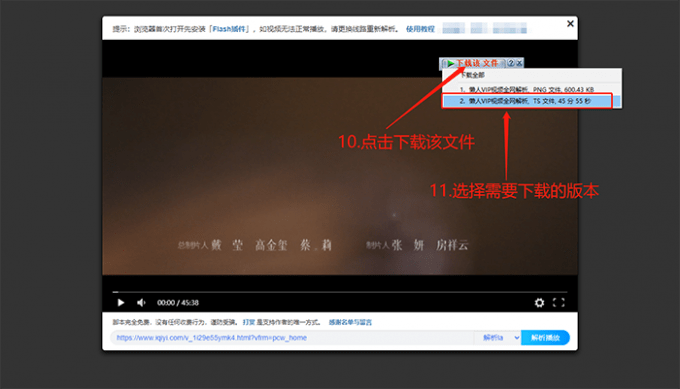Image resolution: width=680 pixels, height=389 pixels.
Task: Mute the video with speaker icon
Action: click(141, 302)
